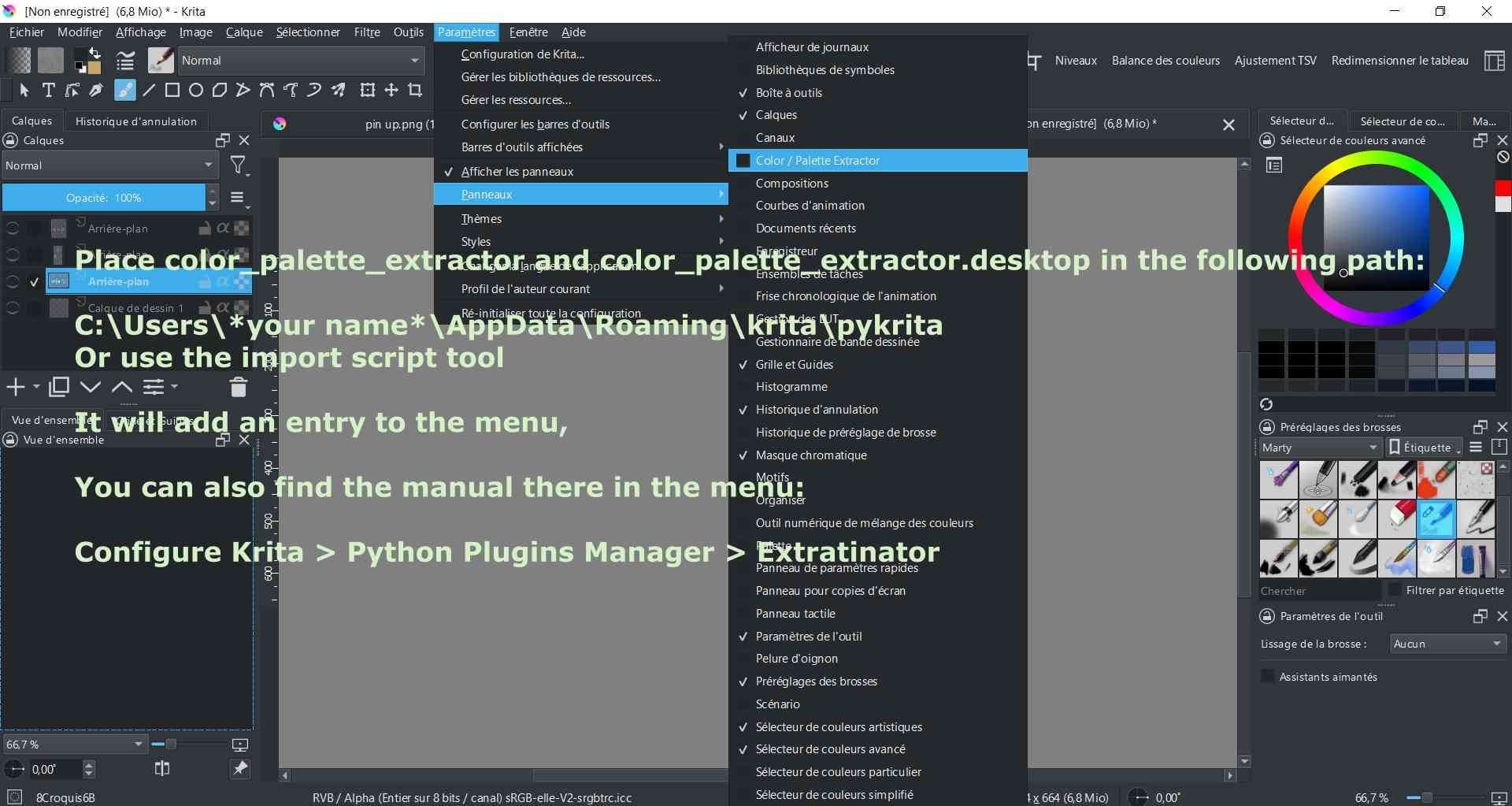Toggle canvas mirror view icon
1512x806 pixels.
[x=162, y=768]
